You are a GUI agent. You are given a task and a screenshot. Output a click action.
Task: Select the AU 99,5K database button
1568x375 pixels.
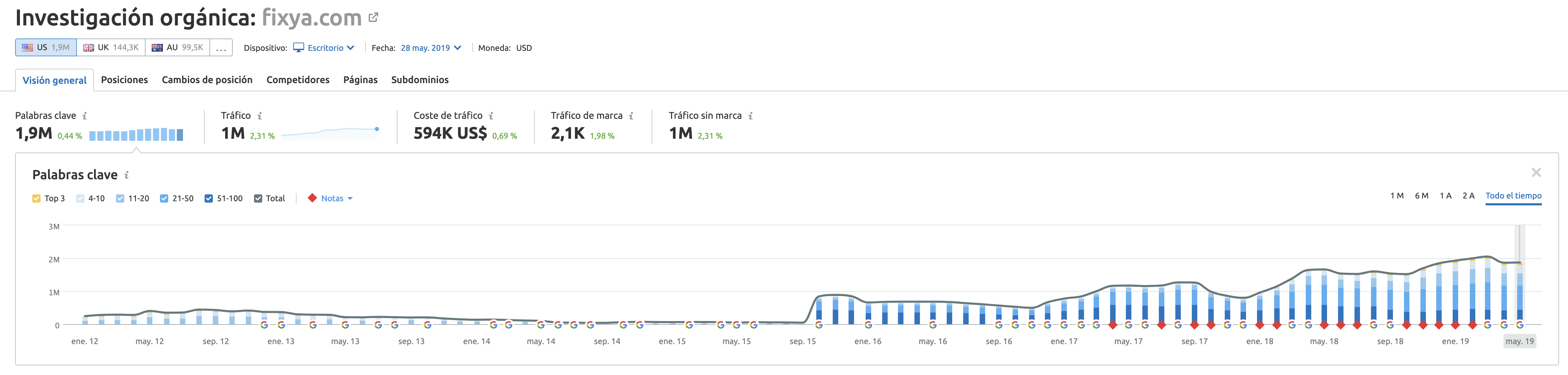click(177, 47)
